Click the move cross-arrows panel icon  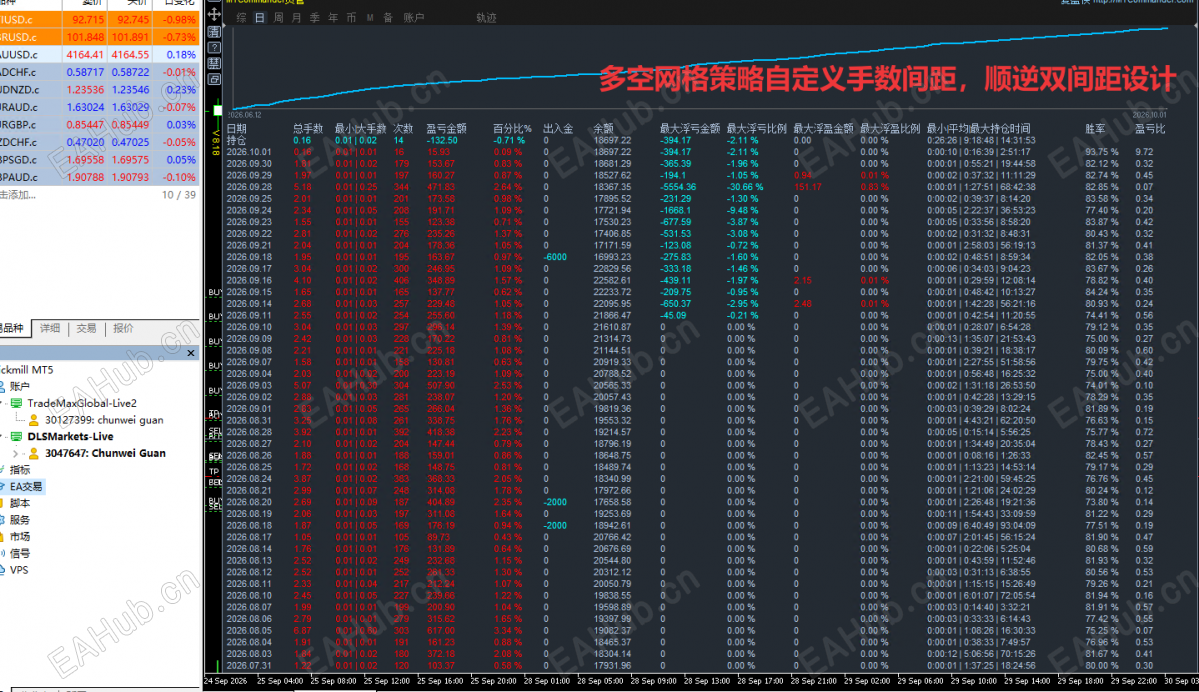[214, 14]
